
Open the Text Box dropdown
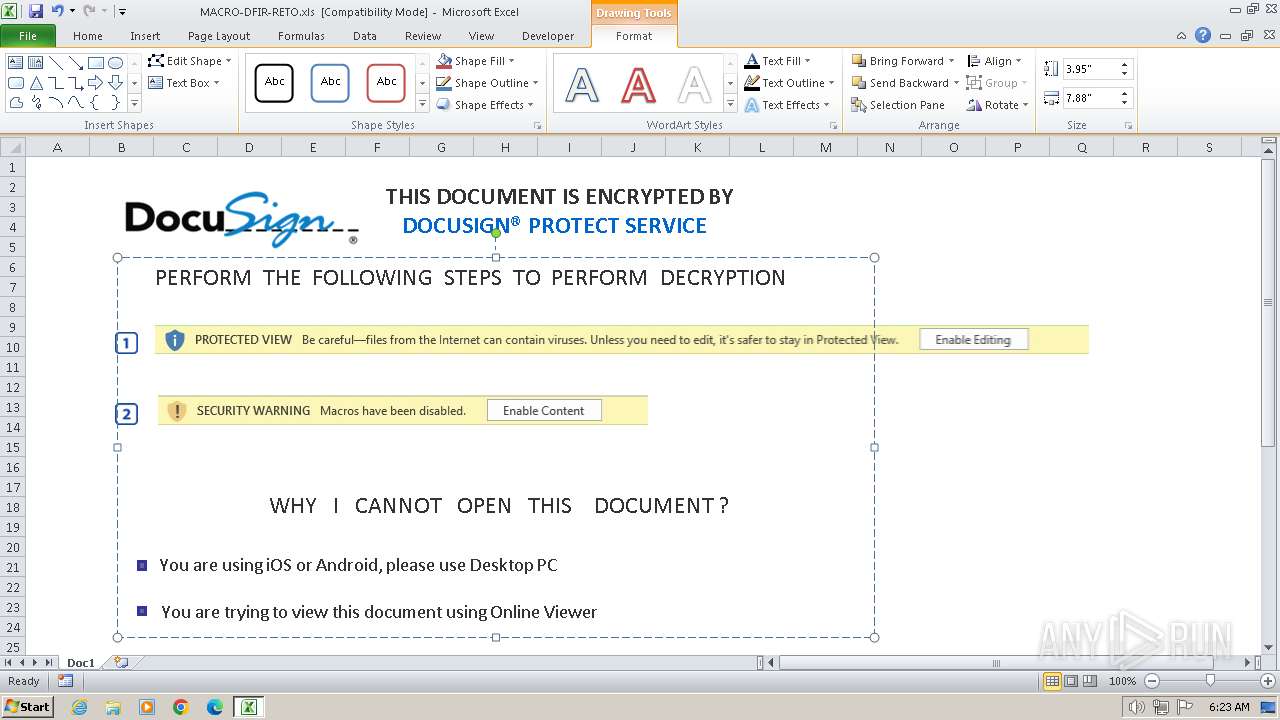pyautogui.click(x=184, y=83)
